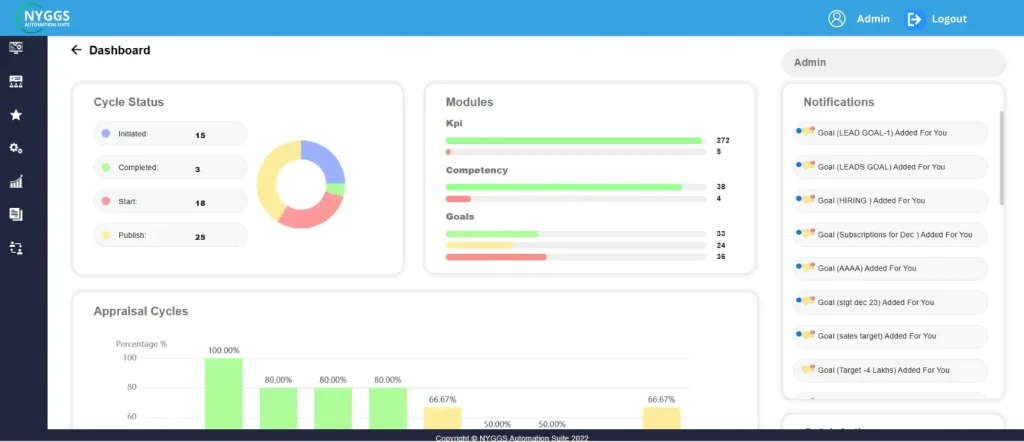Click the AAAA notification message icon
This screenshot has height=442, width=1024.
(808, 268)
